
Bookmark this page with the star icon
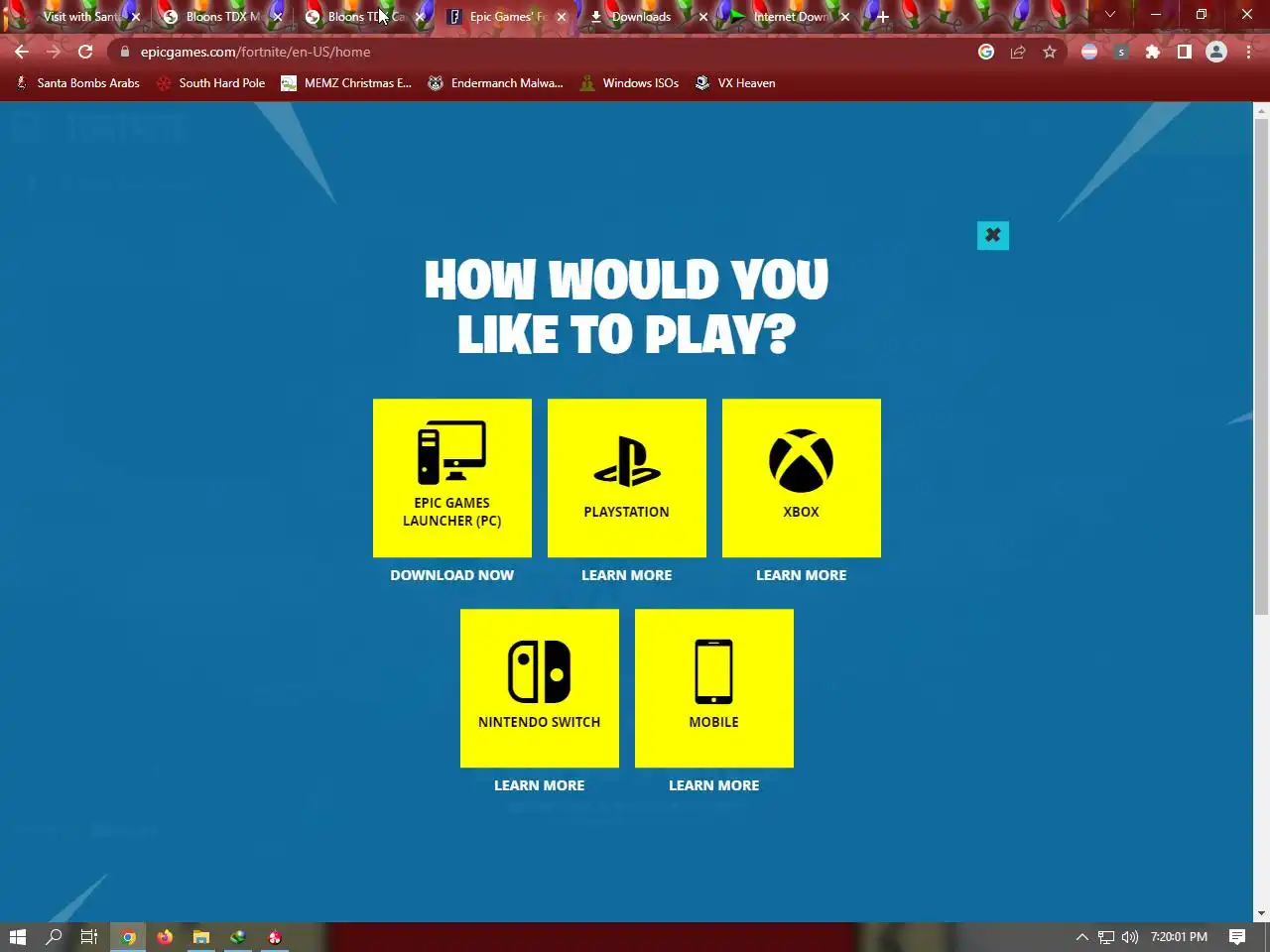(x=1050, y=52)
